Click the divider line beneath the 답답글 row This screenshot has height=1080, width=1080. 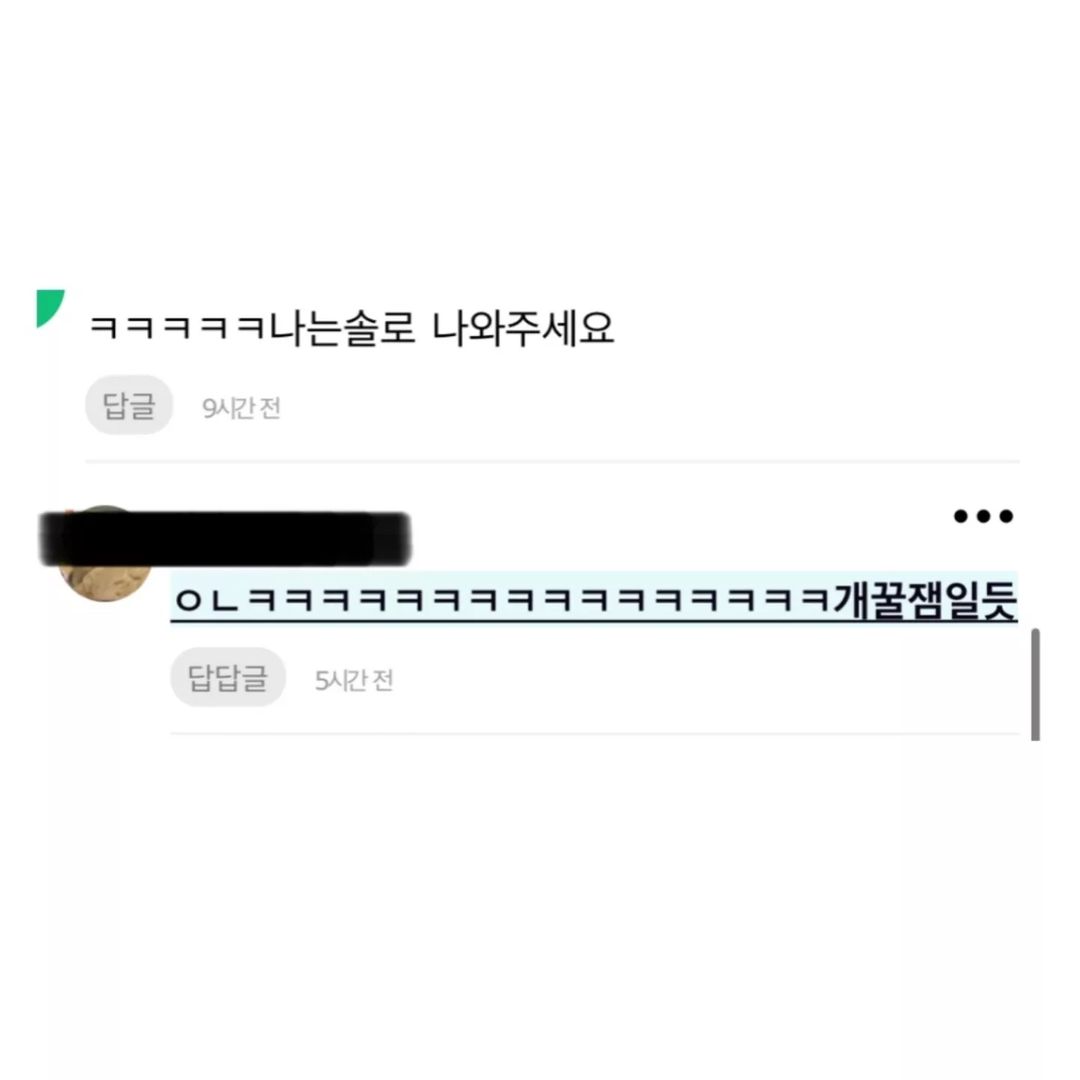595,734
